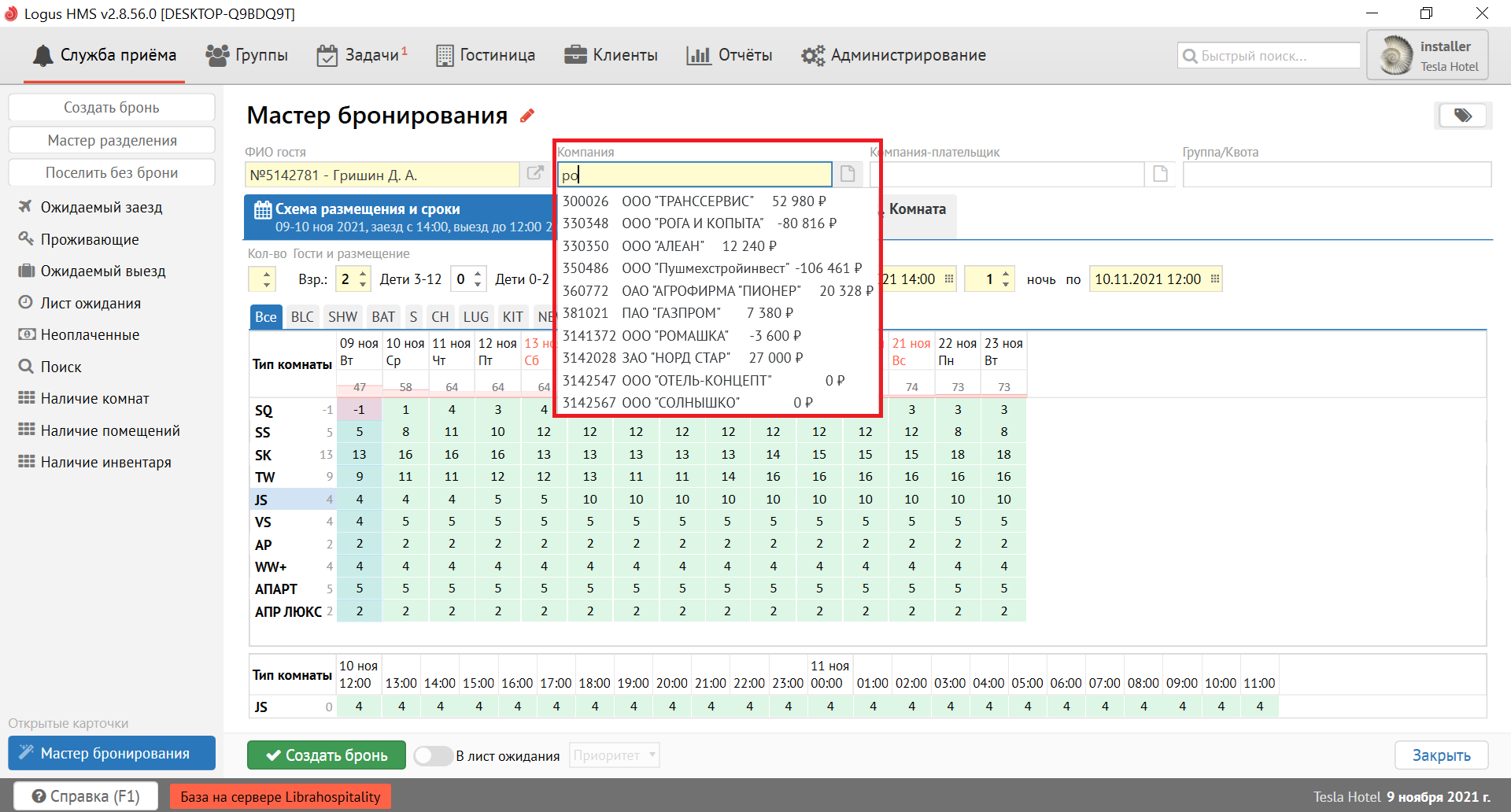Click the tags icon button at top right

tap(1462, 116)
